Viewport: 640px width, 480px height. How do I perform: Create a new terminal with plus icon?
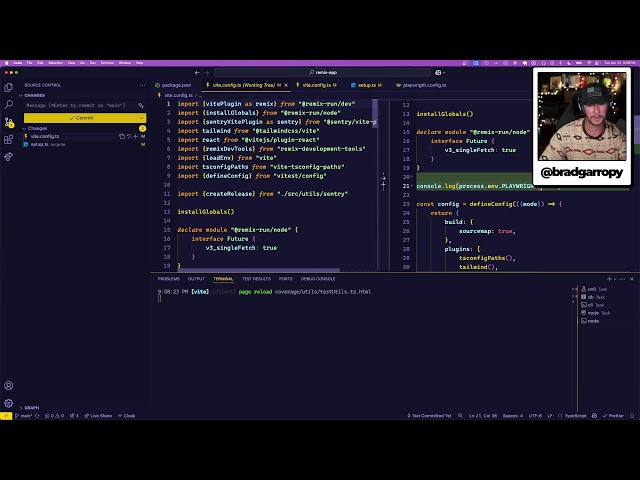609,279
